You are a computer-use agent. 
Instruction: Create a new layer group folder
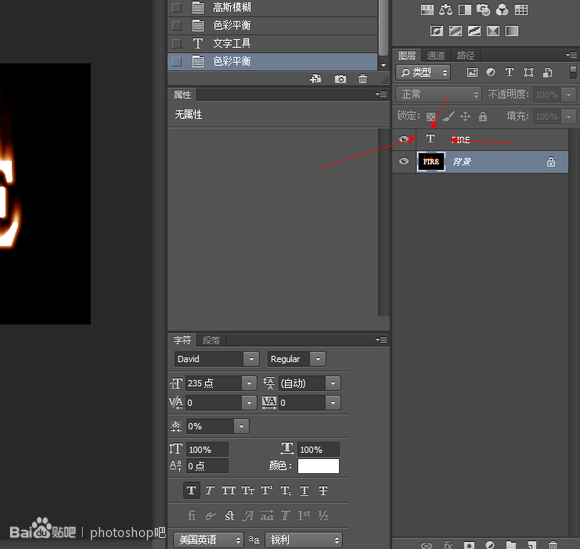511,545
